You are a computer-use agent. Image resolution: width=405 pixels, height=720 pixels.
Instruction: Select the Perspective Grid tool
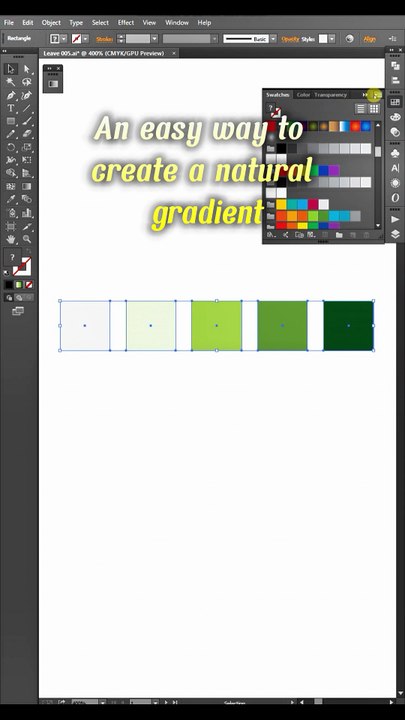point(27,173)
